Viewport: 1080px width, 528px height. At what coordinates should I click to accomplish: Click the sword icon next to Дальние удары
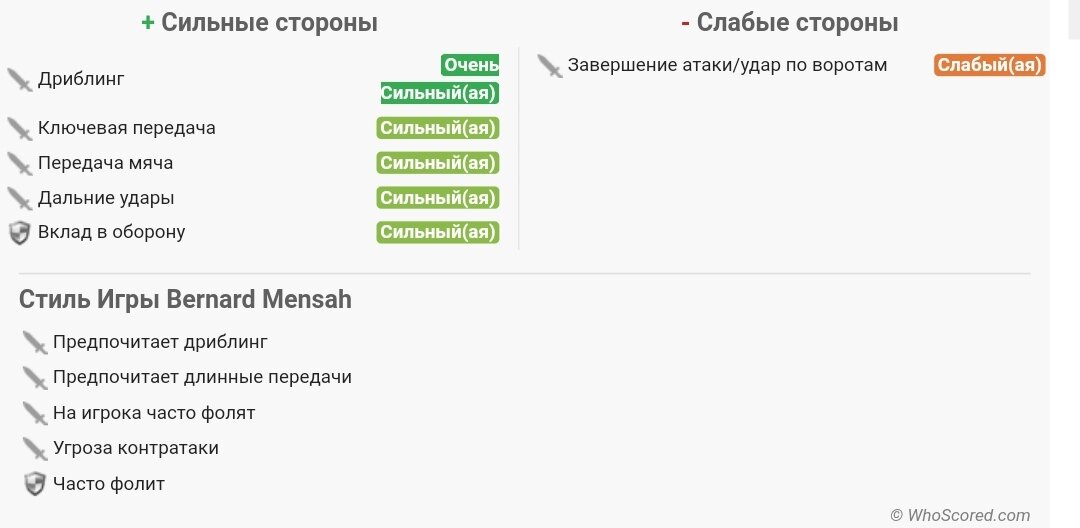coord(20,199)
